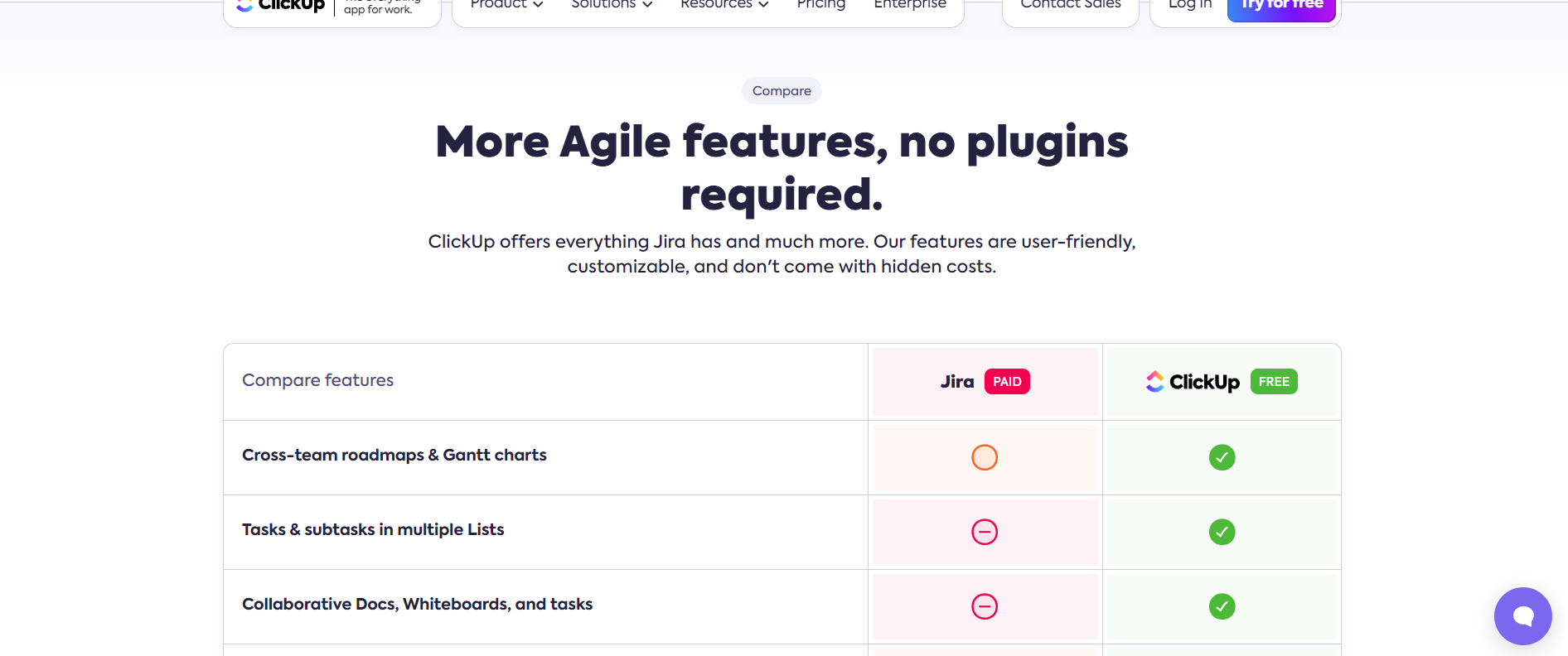The image size is (1568, 656).
Task: Click the Log in link
Action: (1190, 4)
